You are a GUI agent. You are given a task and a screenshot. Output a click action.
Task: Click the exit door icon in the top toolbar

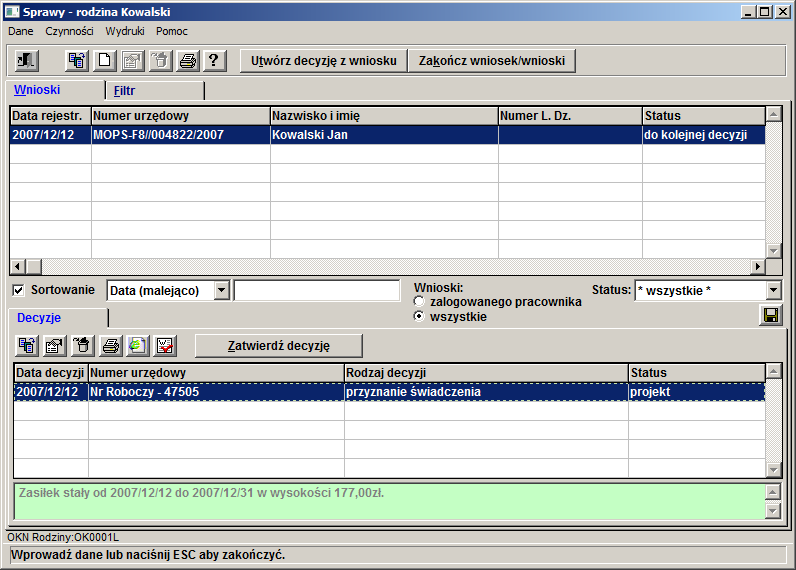coord(26,61)
